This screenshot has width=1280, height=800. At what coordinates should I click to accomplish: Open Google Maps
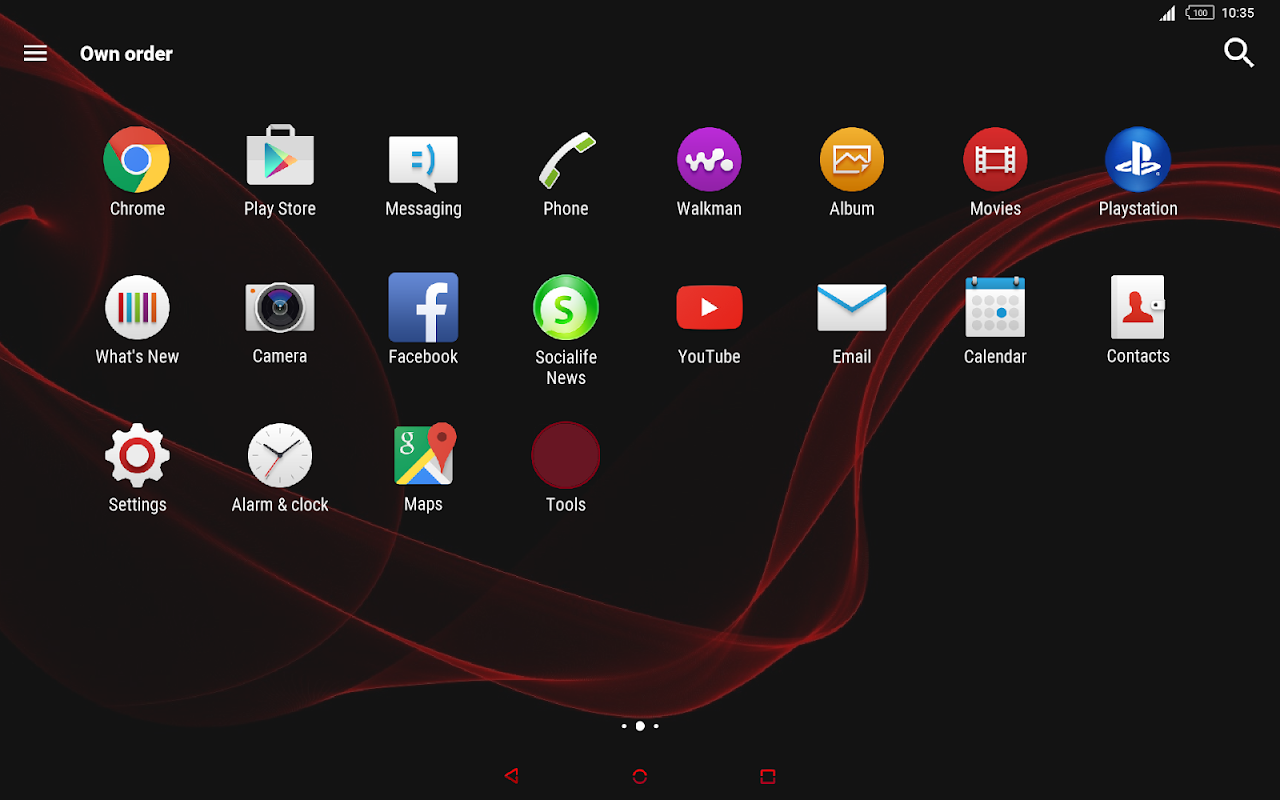425,455
